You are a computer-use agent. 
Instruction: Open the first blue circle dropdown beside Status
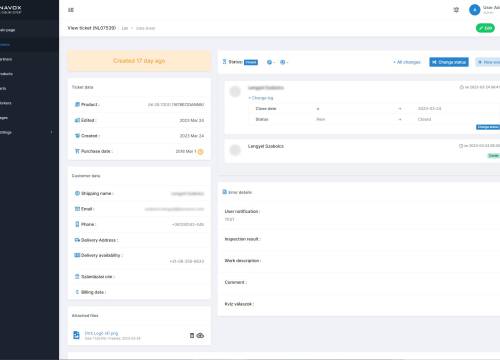[271, 62]
